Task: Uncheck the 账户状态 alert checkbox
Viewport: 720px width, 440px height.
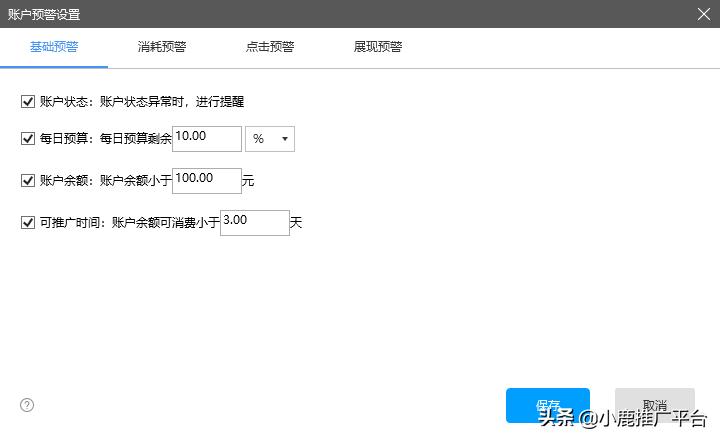Action: (28, 102)
